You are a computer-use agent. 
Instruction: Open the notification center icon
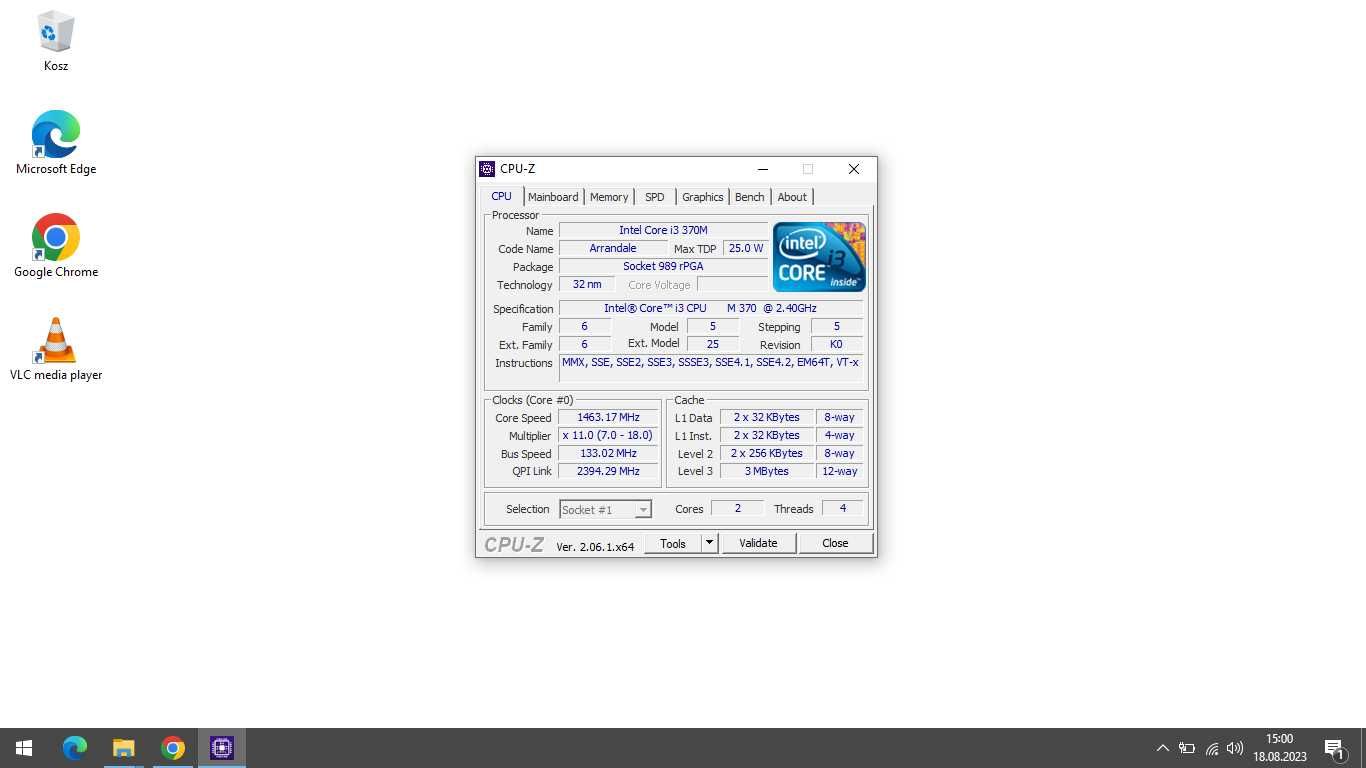1334,748
